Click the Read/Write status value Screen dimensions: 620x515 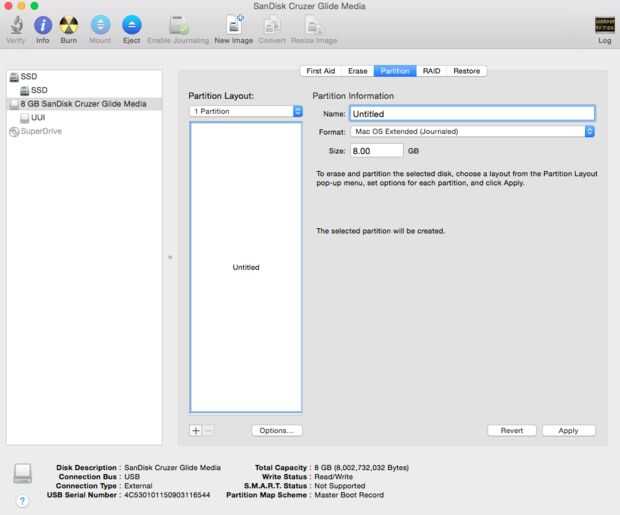[x=333, y=477]
